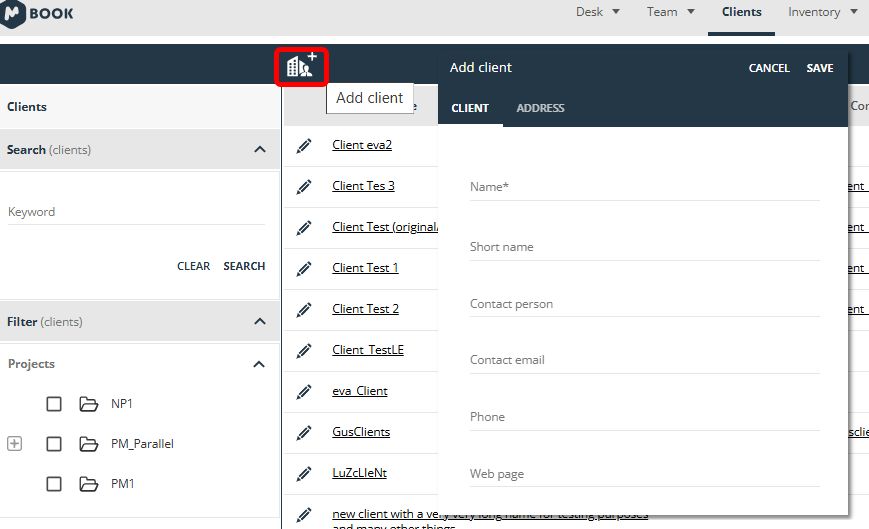The image size is (869, 529).
Task: Edit LuZcLIeNt with pencil icon
Action: (304, 474)
